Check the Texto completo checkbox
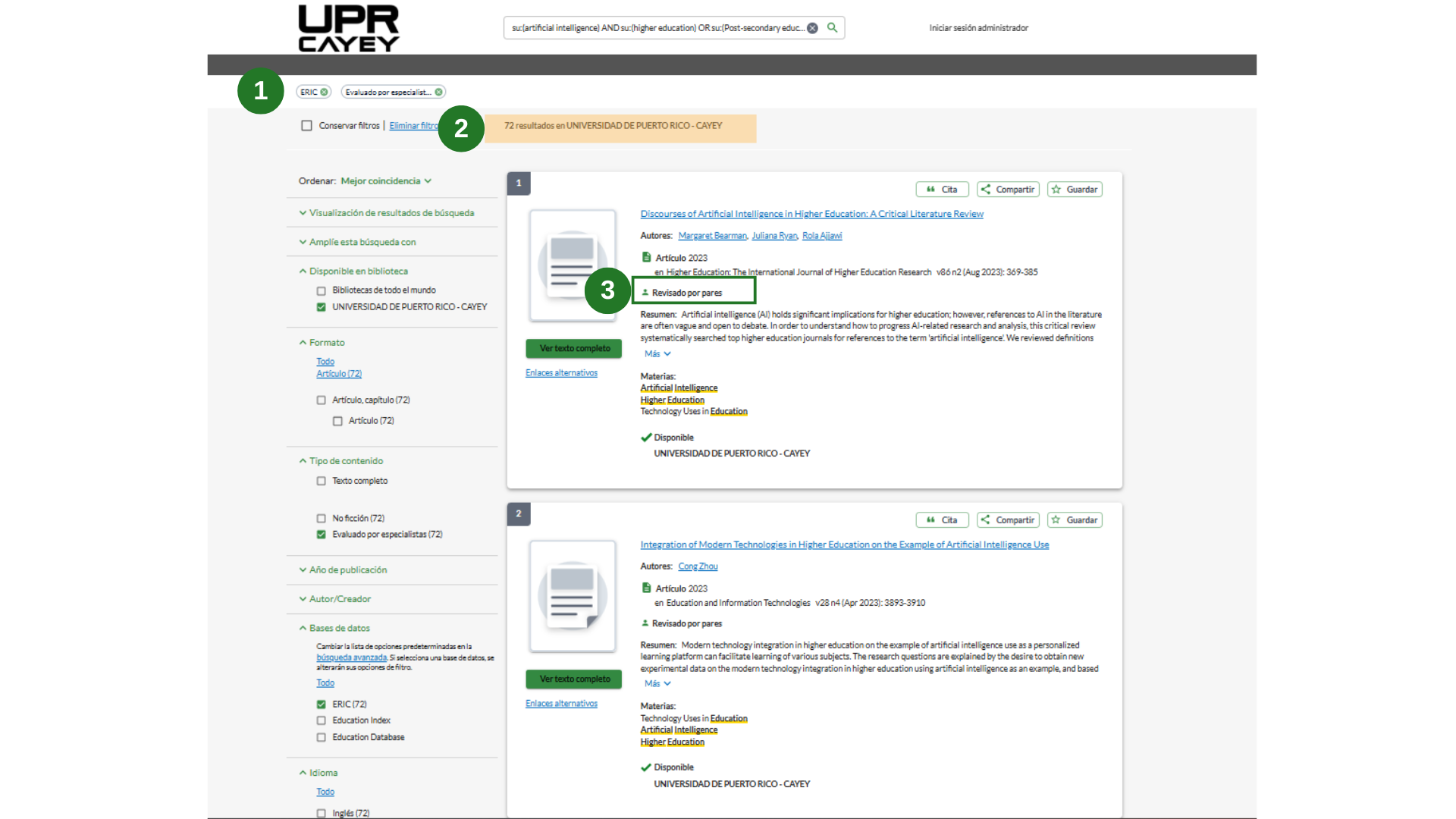 321,482
